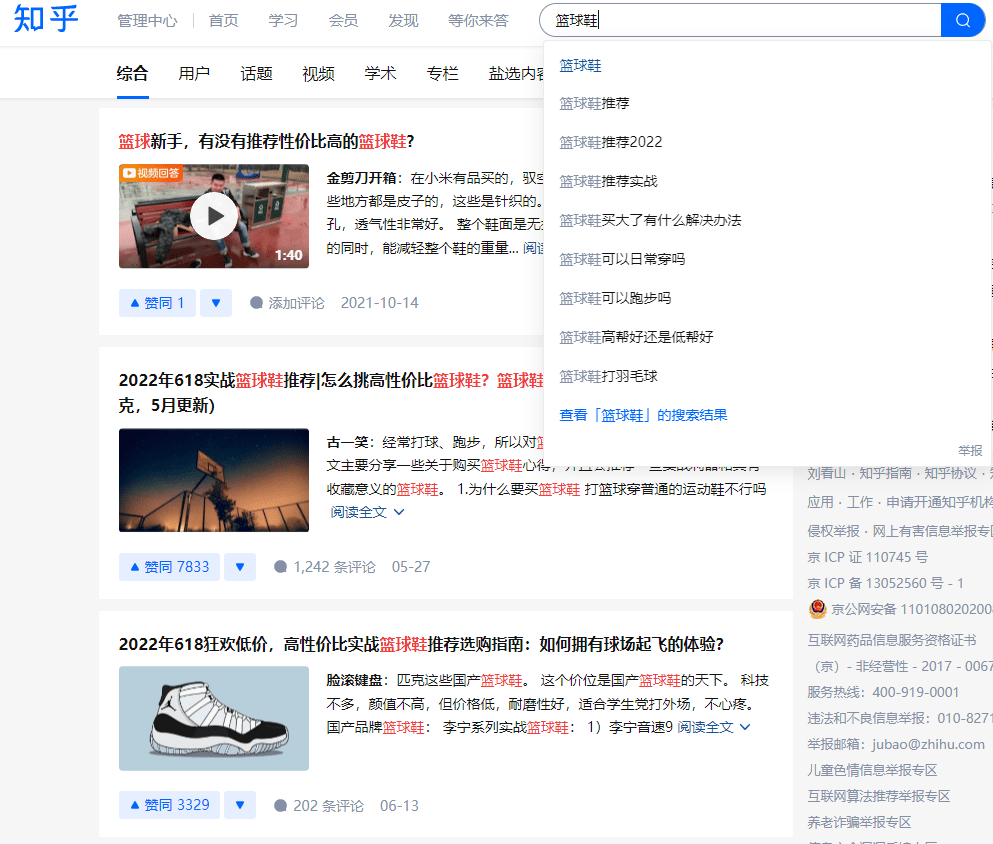993x844 pixels.
Task: Expand 阅读全文 for the 618 sneaker guide
Action: click(x=710, y=727)
